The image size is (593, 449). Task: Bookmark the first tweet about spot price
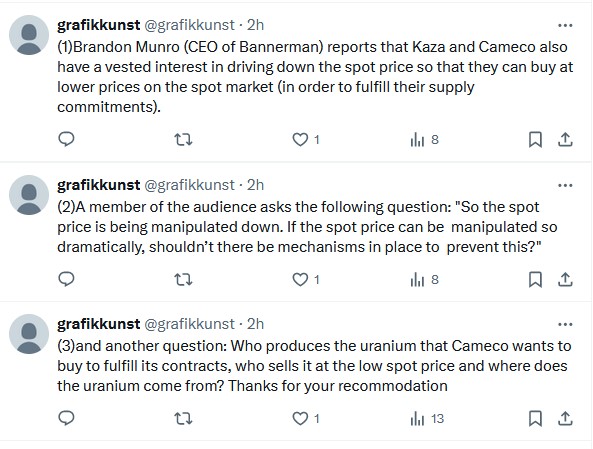[535, 140]
